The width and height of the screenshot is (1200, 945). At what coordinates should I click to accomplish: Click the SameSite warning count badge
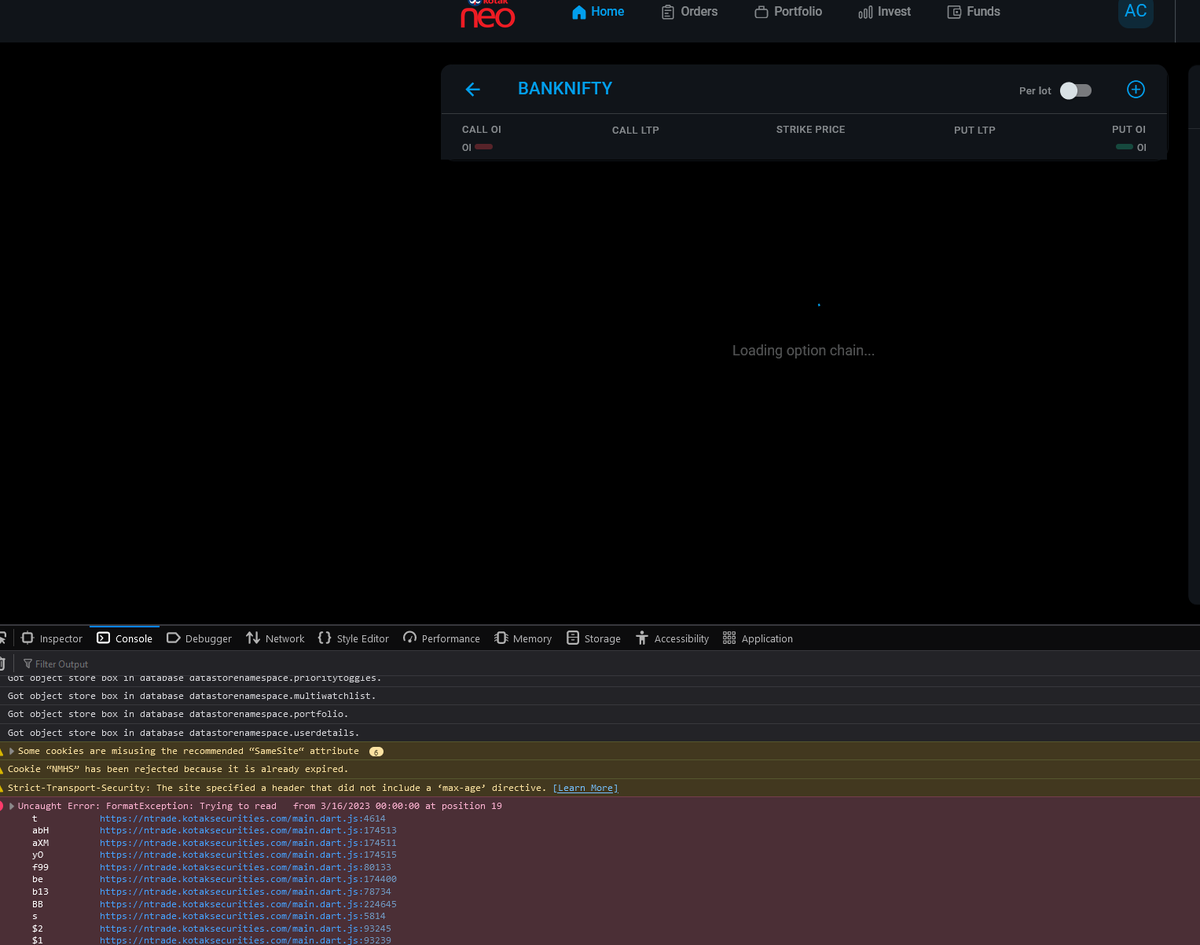[x=376, y=751]
